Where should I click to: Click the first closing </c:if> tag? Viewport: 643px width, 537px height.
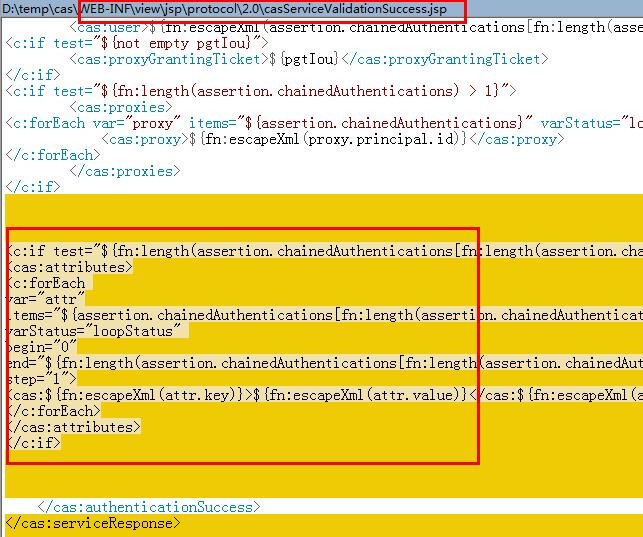point(33,75)
